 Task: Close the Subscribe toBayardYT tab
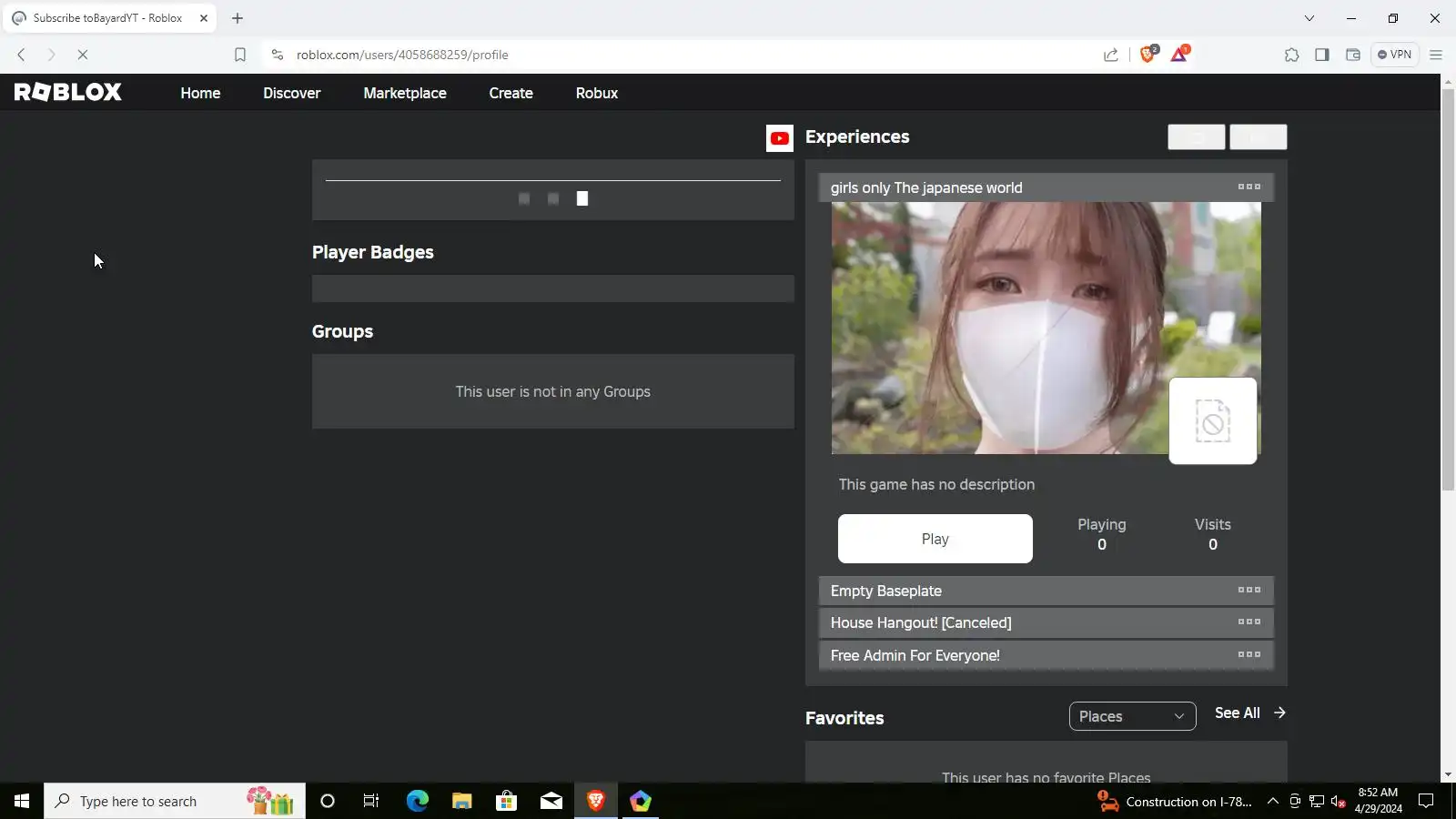[204, 18]
